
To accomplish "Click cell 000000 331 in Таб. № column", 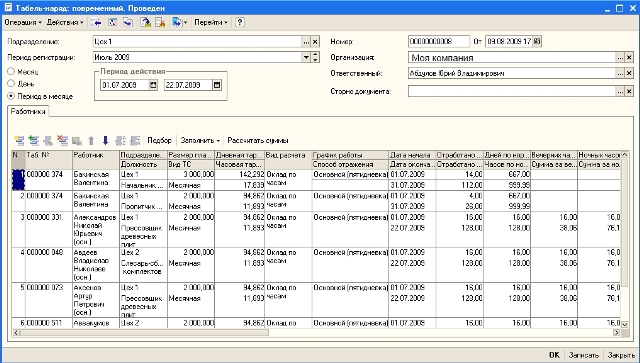I will [x=49, y=229].
